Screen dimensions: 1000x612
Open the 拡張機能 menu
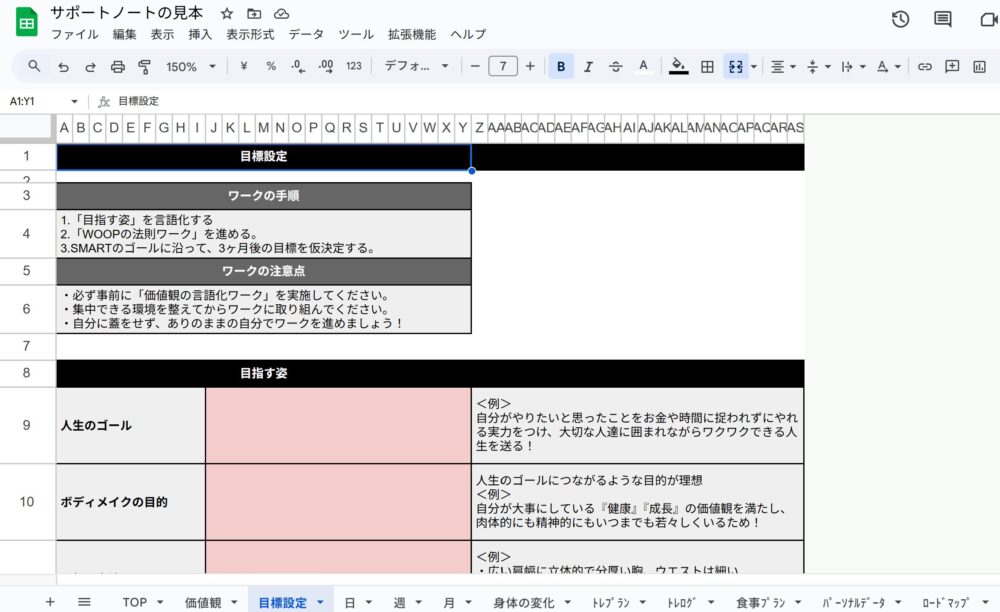tap(412, 34)
